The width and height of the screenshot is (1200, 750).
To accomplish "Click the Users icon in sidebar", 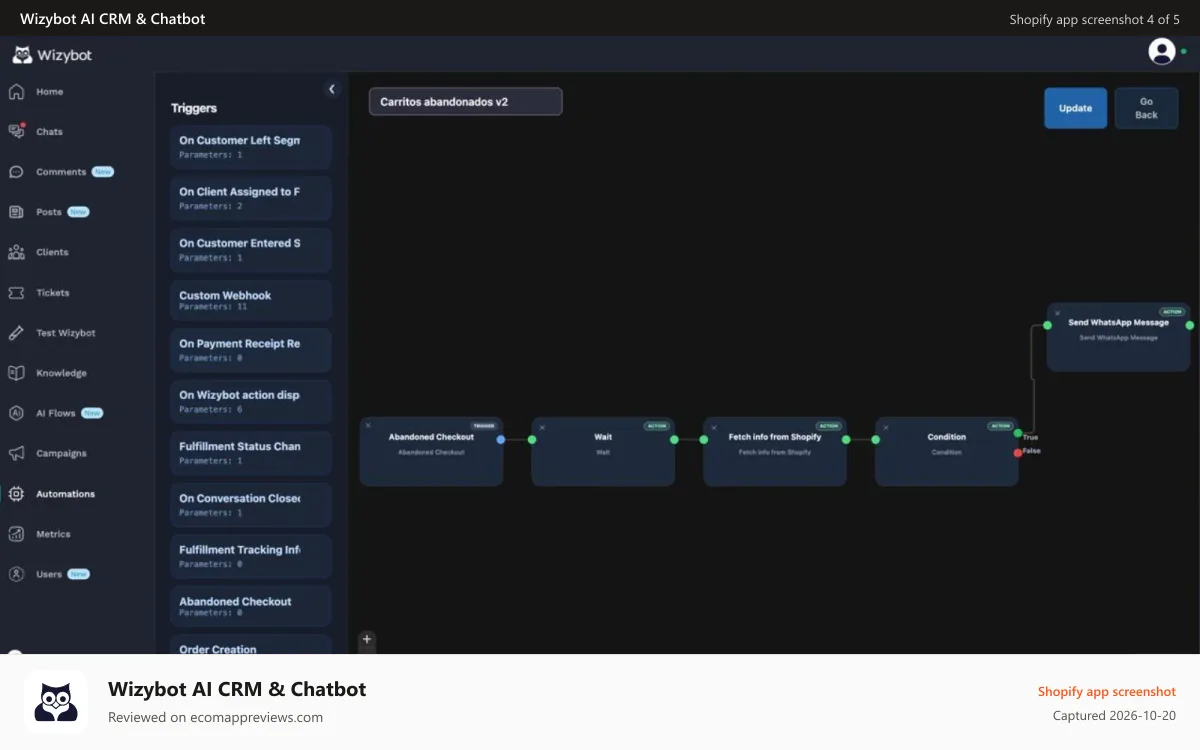I will 16,574.
